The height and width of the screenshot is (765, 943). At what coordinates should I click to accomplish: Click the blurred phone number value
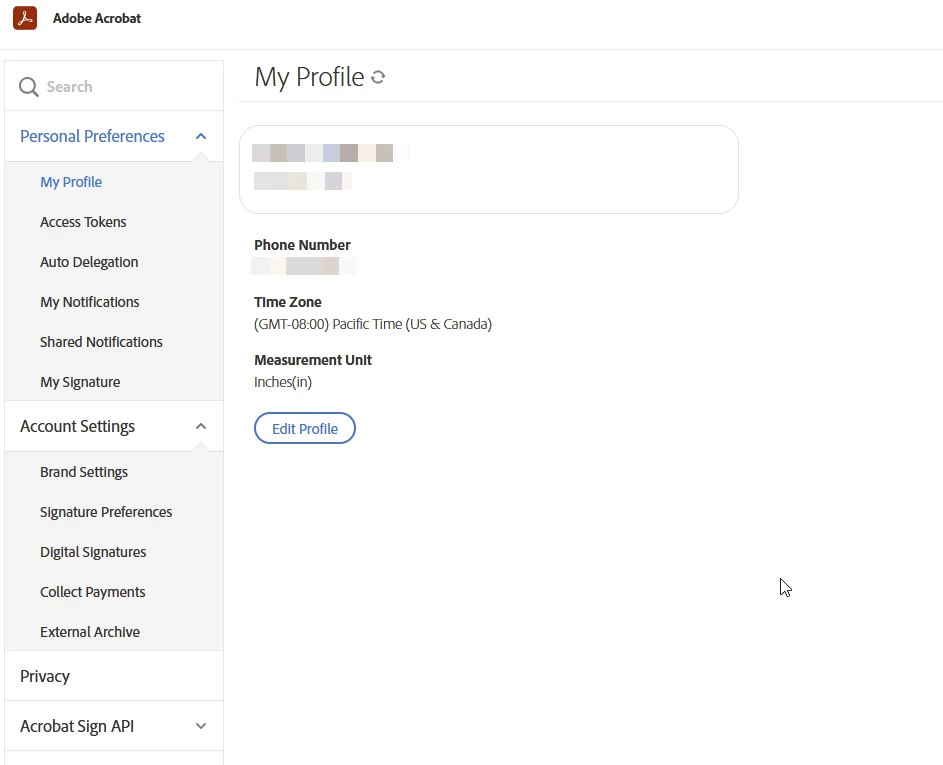tap(304, 266)
